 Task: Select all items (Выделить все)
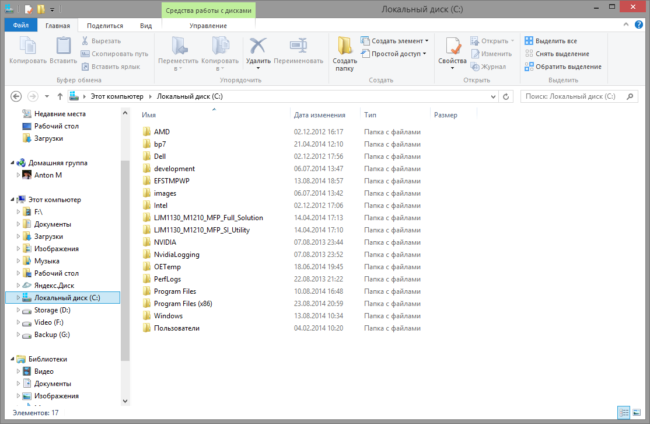tap(551, 41)
